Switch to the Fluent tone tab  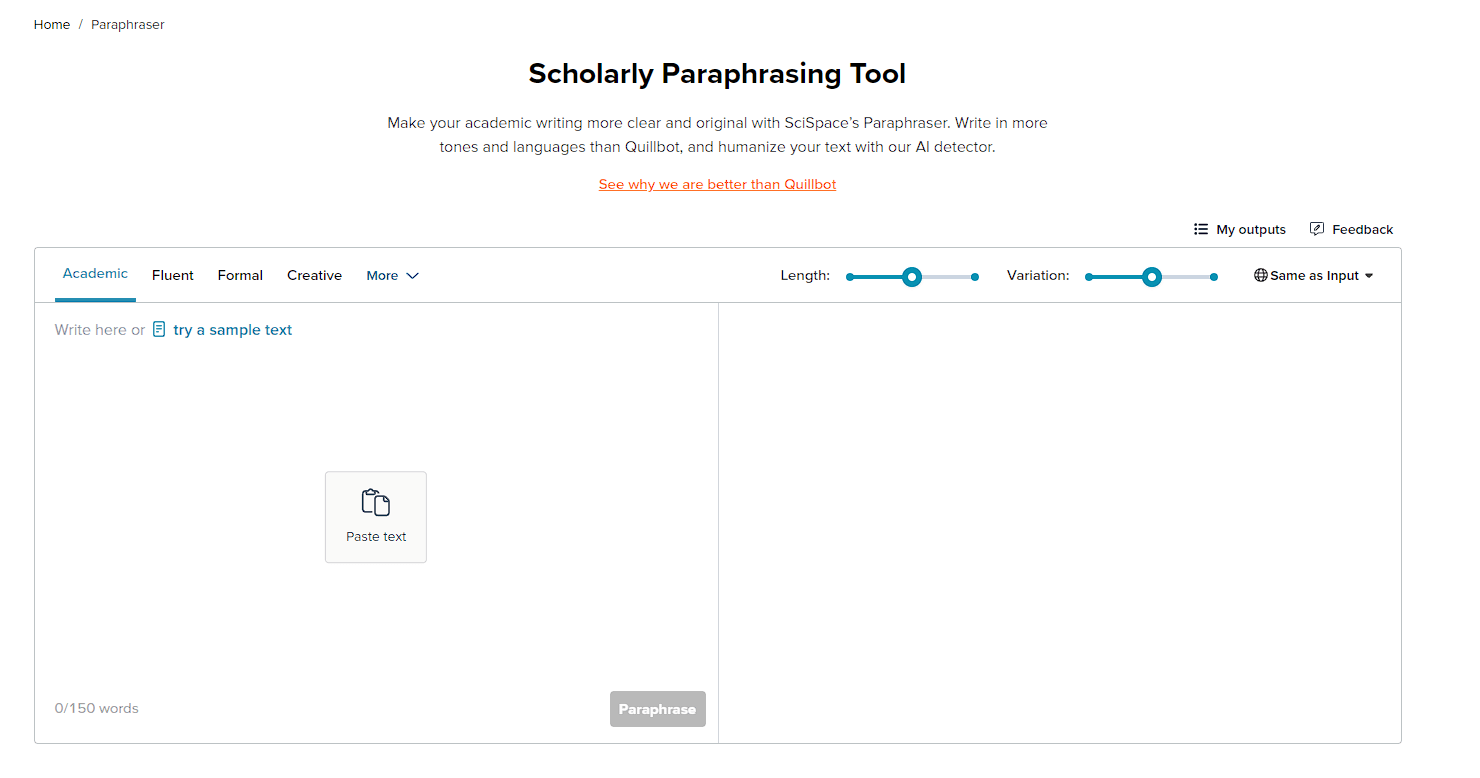(172, 275)
